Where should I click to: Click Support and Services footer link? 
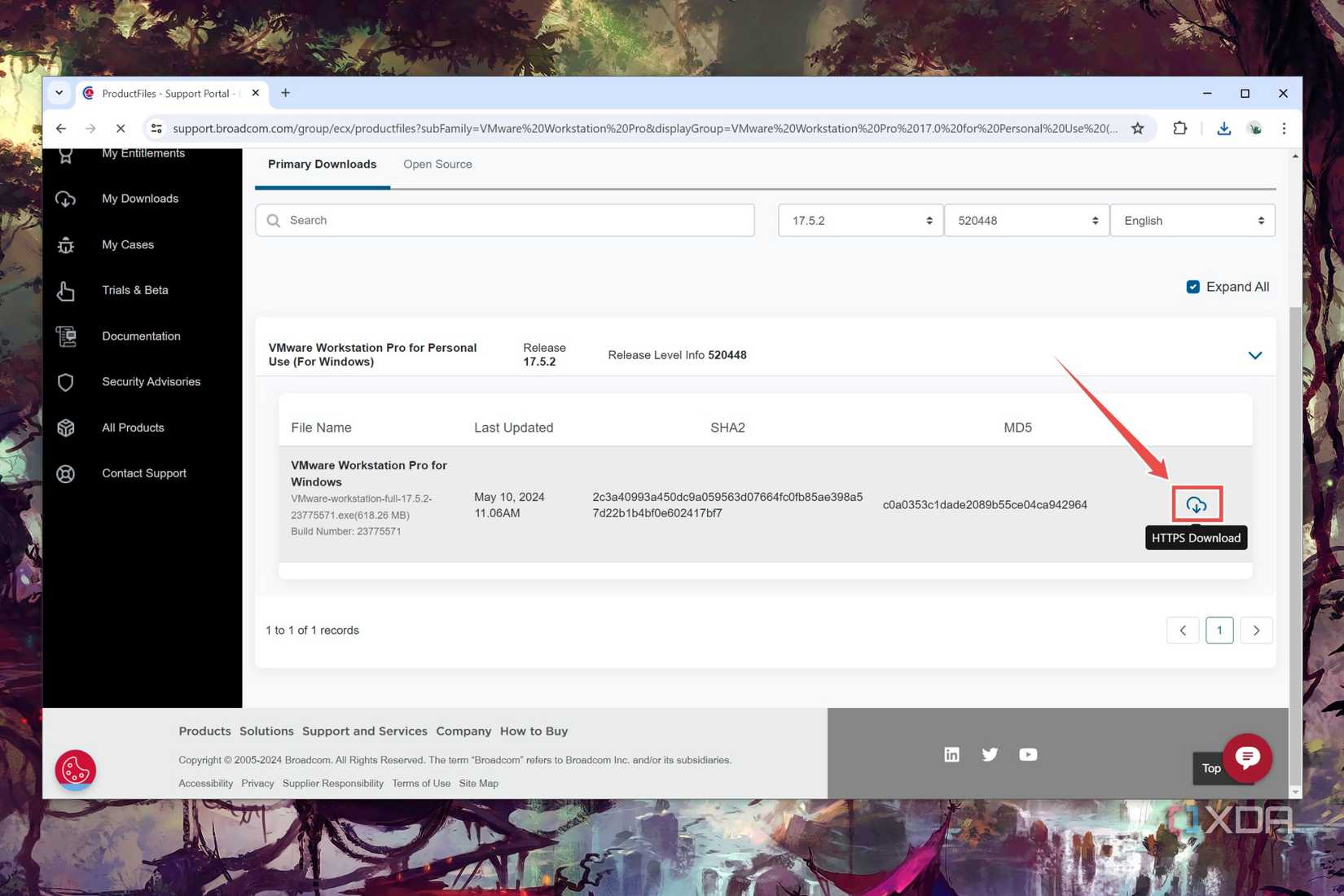pyautogui.click(x=365, y=731)
